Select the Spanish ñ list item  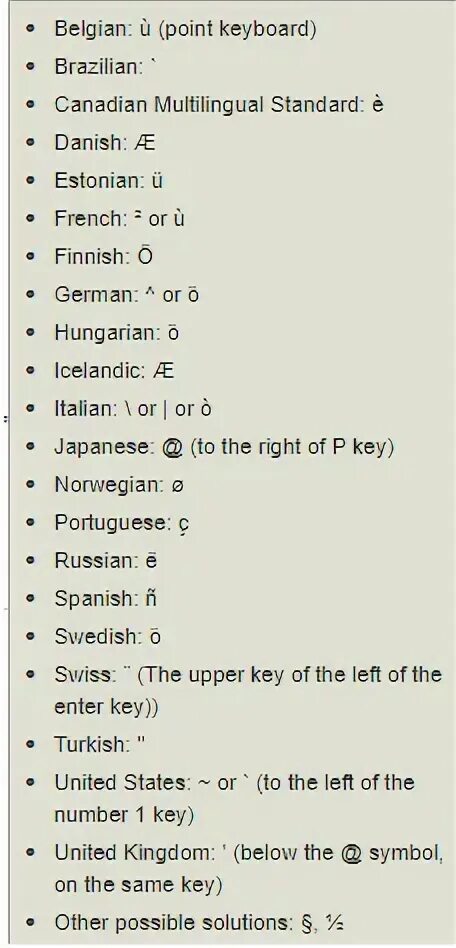click(106, 599)
